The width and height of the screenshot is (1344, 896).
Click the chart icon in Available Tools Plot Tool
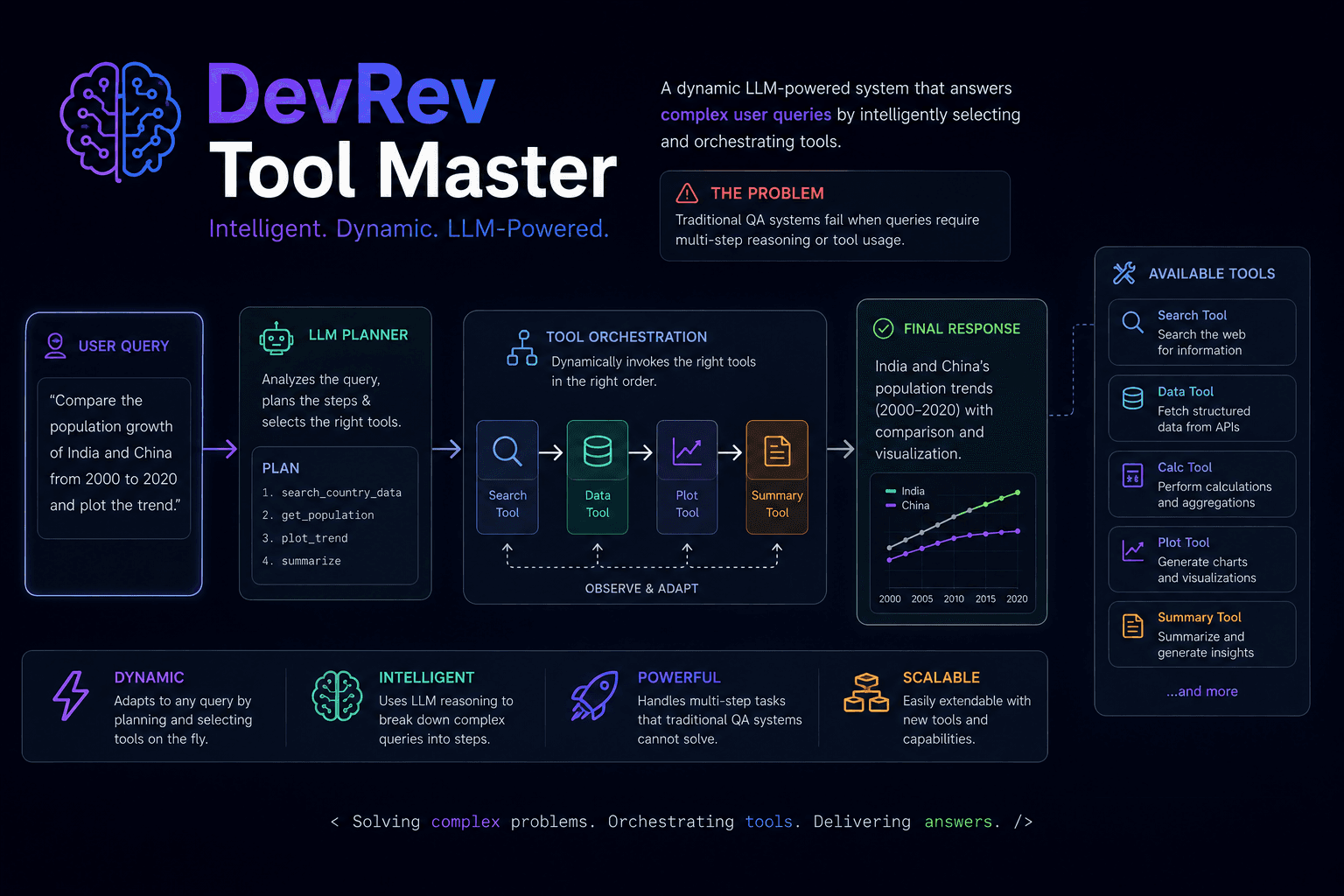(x=1133, y=550)
